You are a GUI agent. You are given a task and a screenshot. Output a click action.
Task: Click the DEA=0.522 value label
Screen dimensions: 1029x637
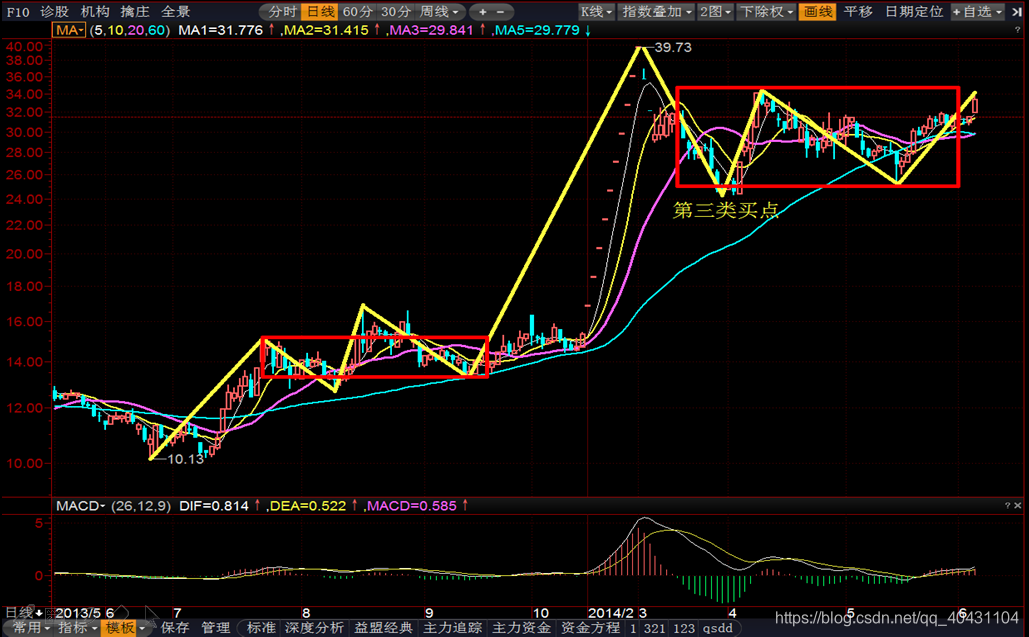[x=306, y=506]
